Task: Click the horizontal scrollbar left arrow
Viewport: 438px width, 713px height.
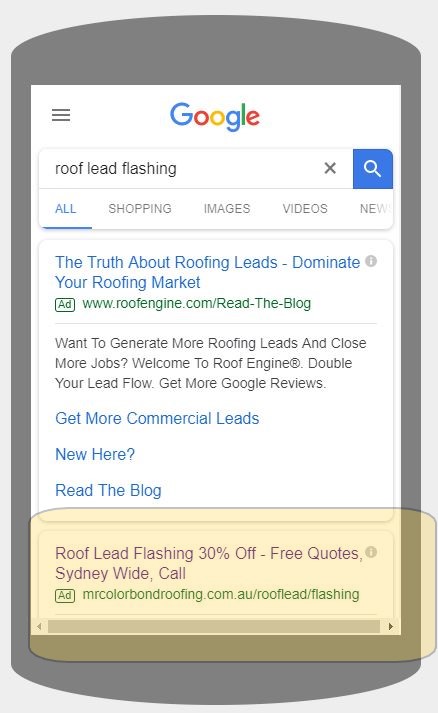Action: tap(39, 627)
